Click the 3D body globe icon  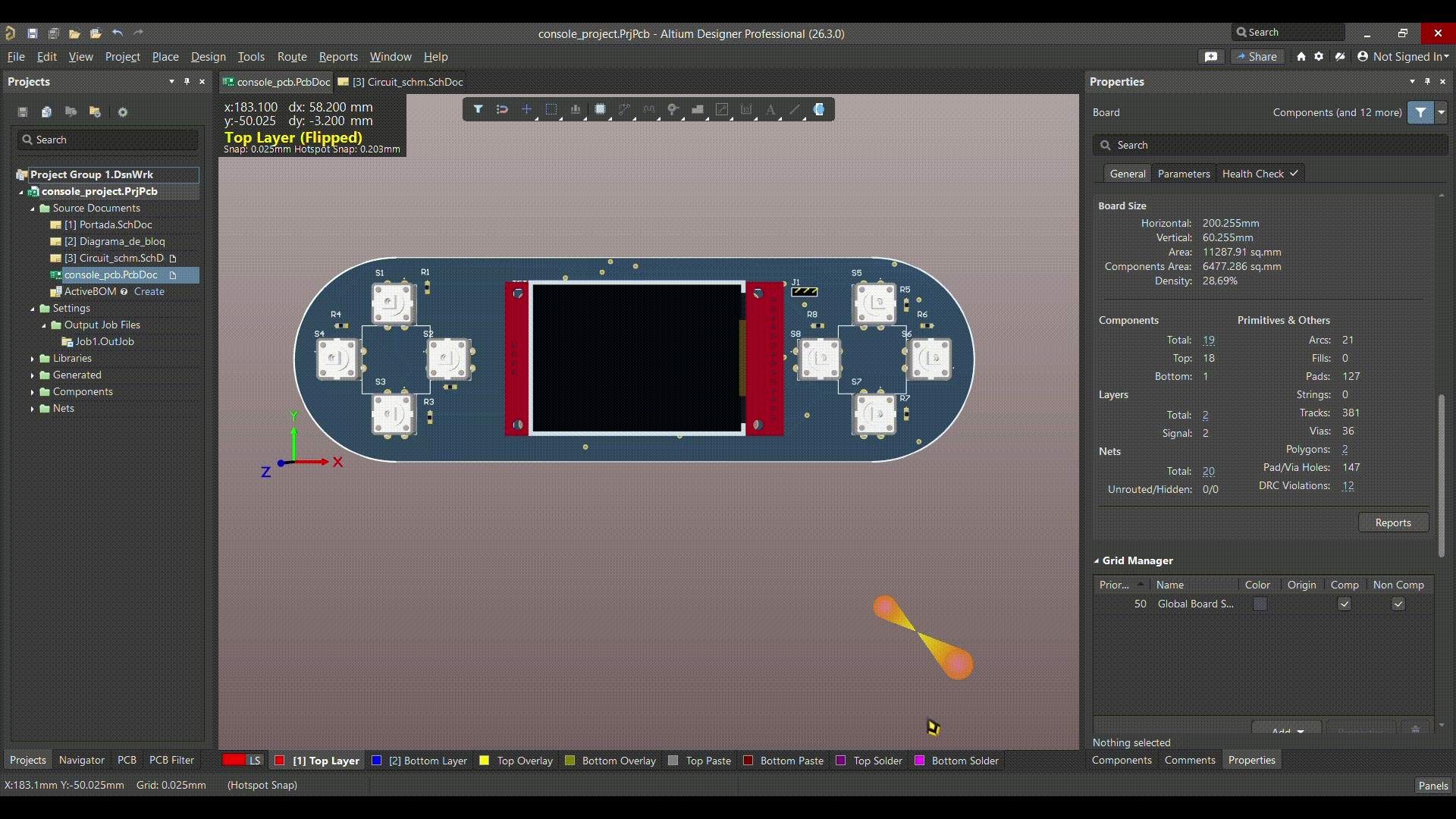819,109
